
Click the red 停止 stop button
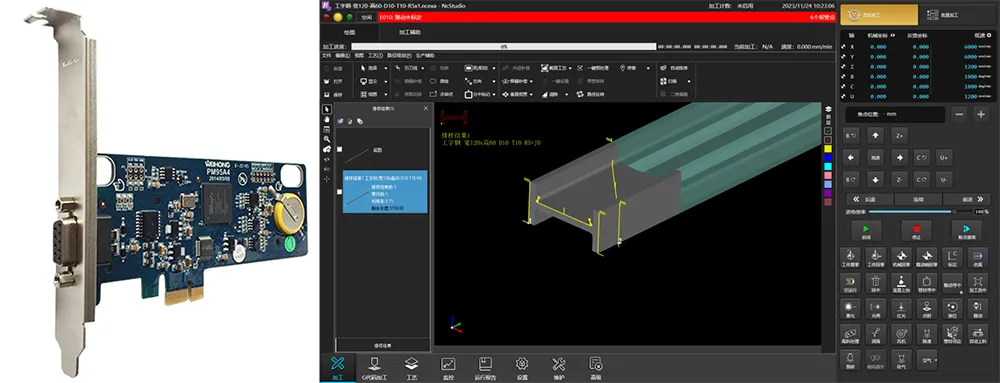click(x=916, y=230)
